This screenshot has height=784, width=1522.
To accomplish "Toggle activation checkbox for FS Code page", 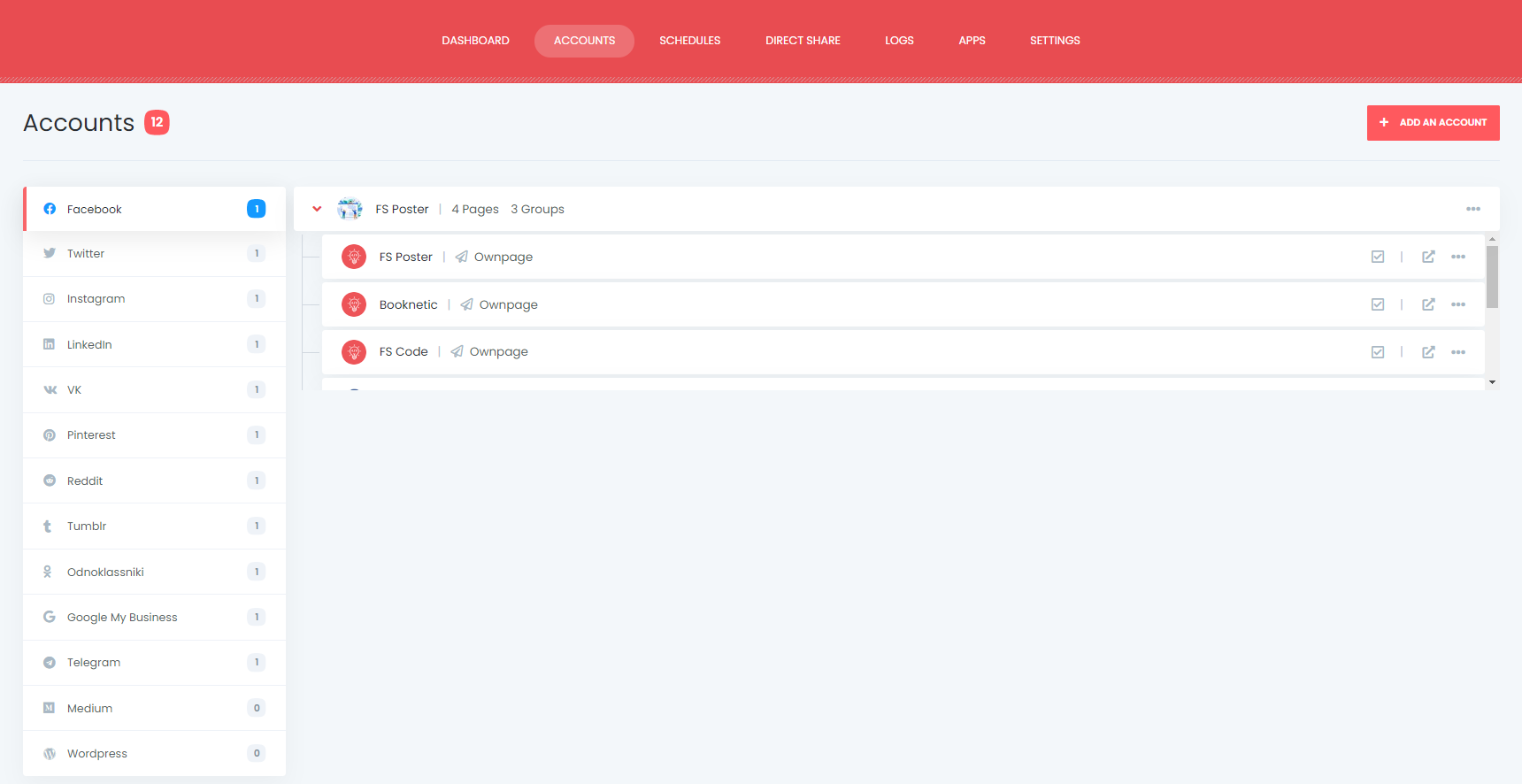I will [1378, 352].
